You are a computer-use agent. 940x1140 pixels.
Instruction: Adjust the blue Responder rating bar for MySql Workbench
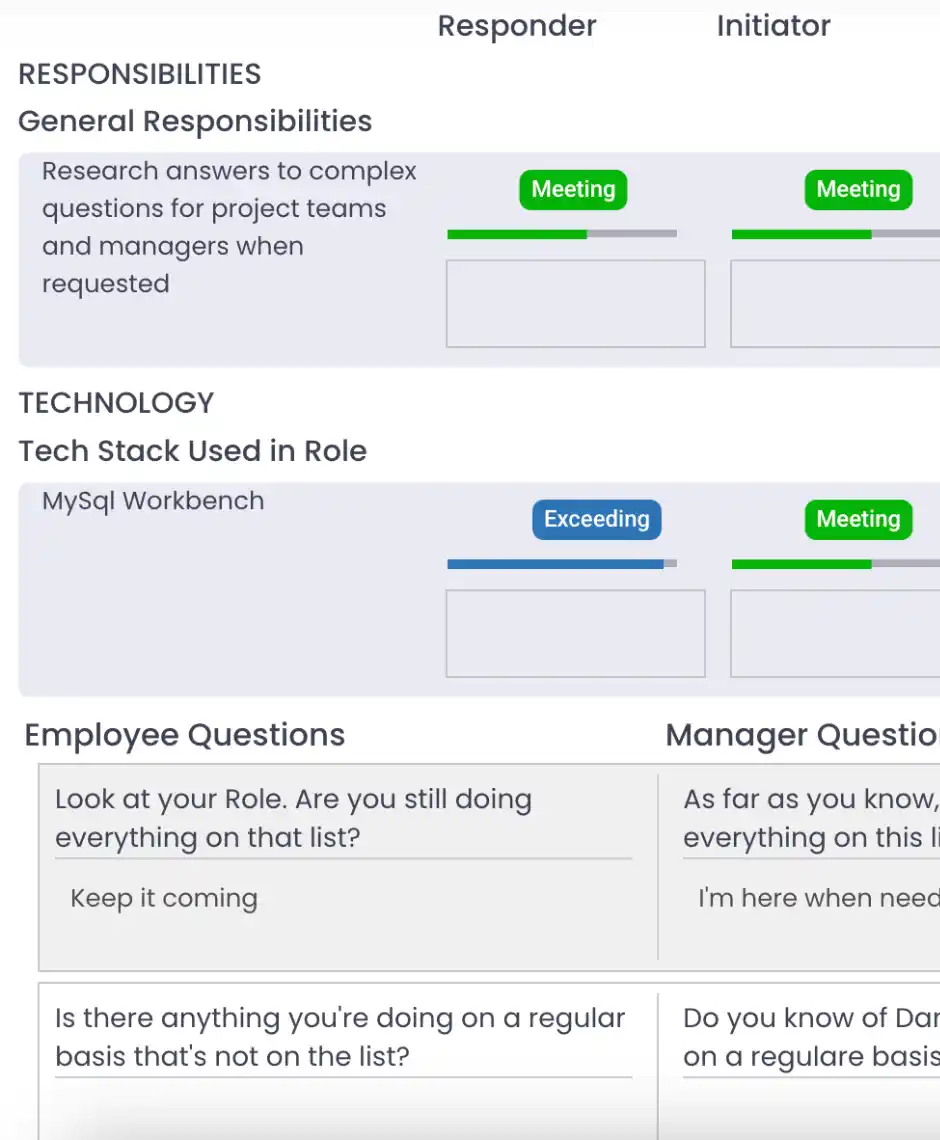562,564
